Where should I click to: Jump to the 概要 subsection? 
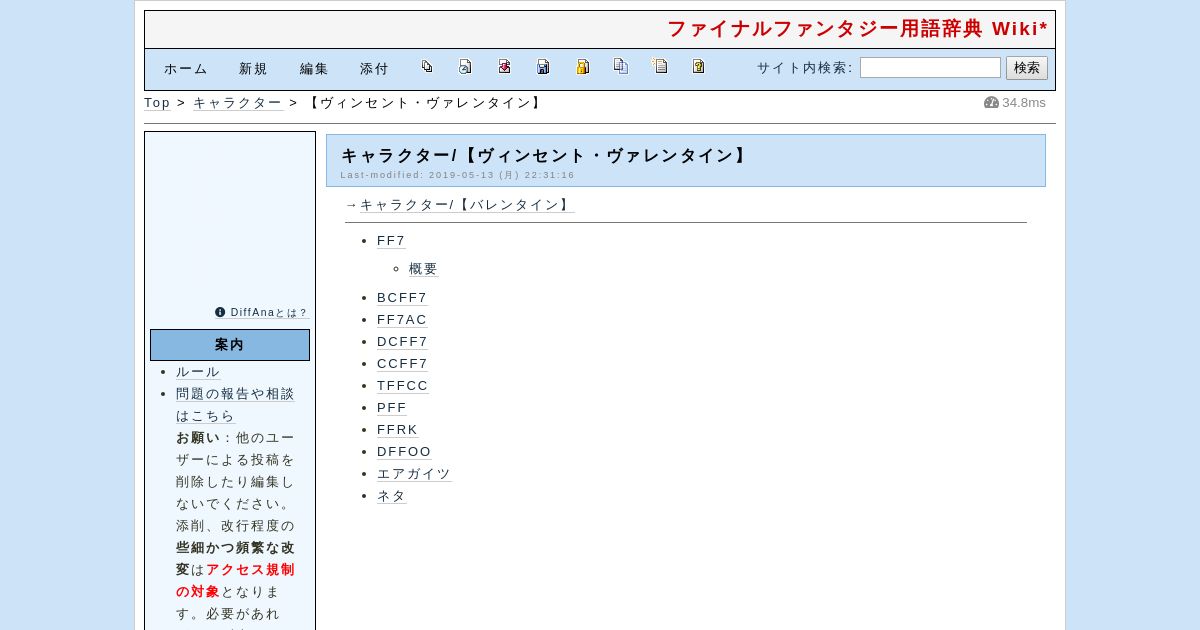click(424, 269)
